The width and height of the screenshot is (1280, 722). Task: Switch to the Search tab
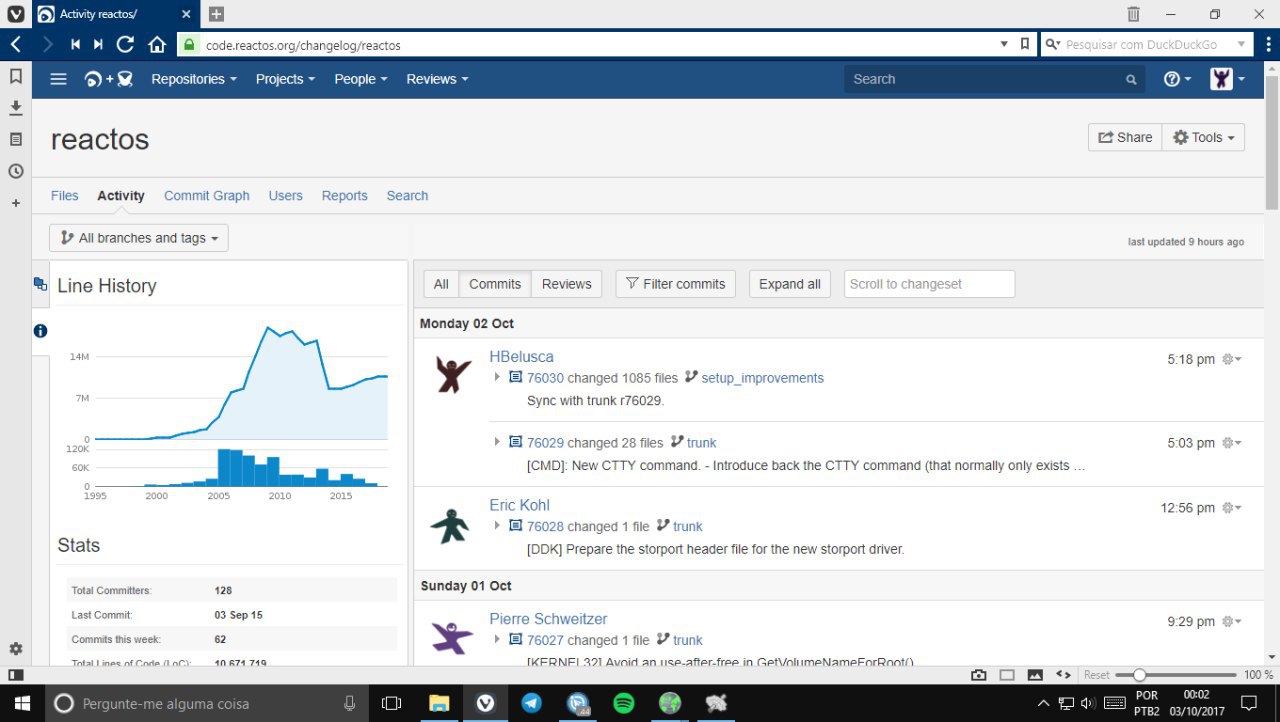pos(407,196)
